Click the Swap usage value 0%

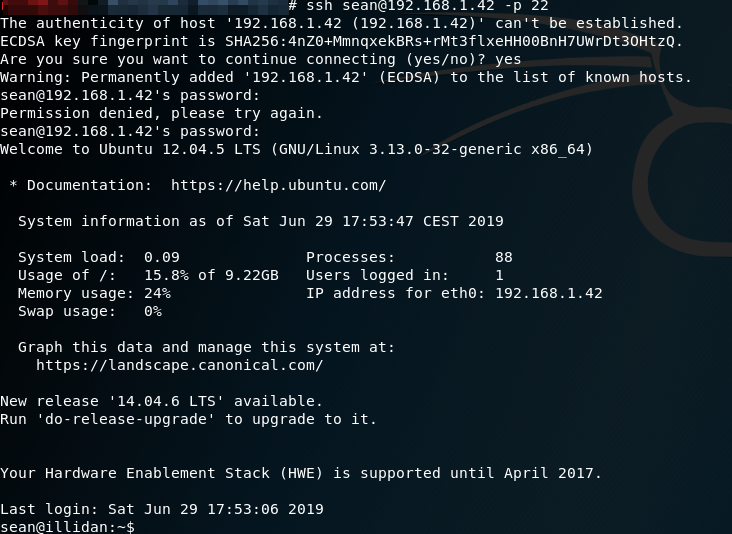tap(152, 311)
